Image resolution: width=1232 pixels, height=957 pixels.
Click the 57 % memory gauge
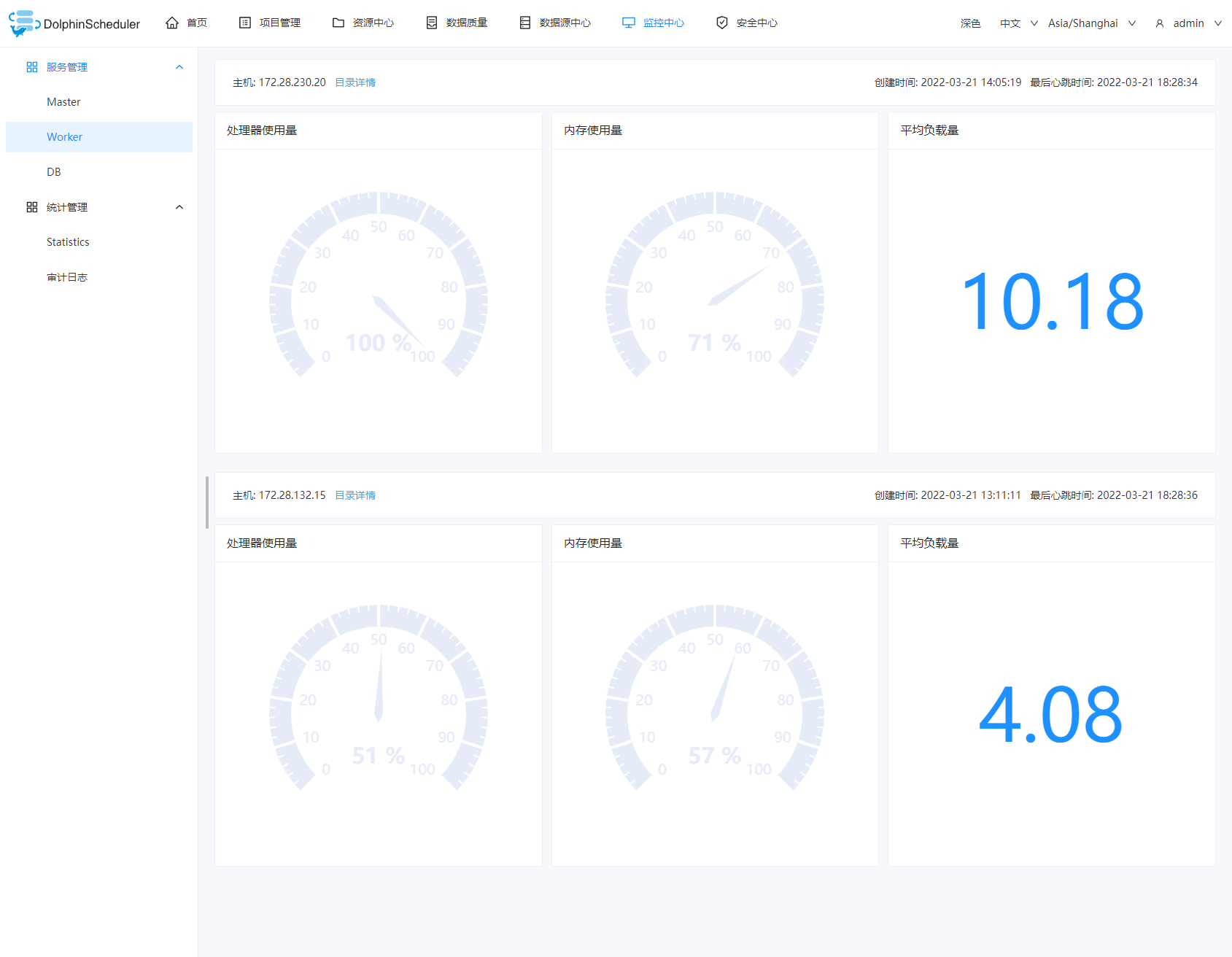click(715, 699)
